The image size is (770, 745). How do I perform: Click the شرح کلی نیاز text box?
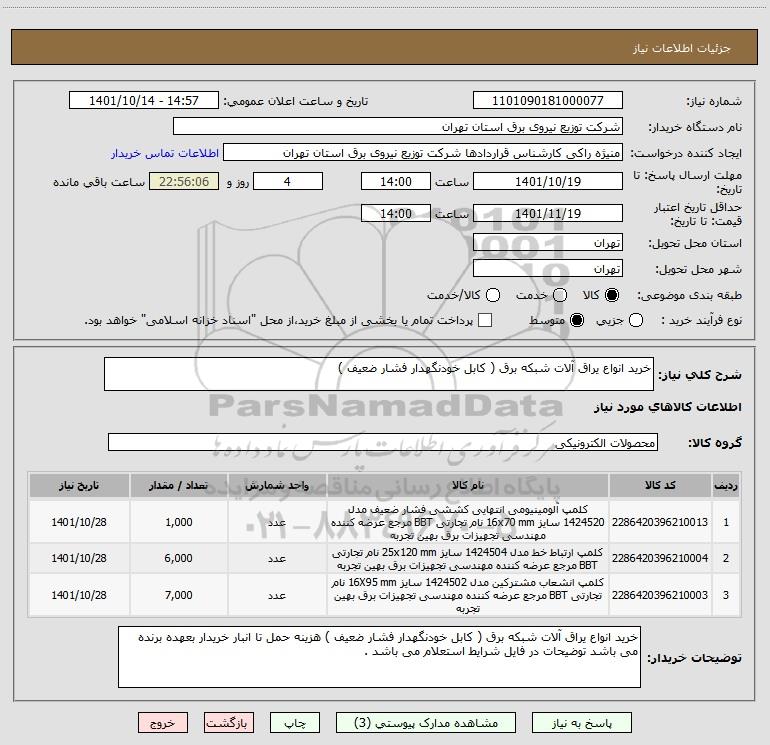(x=379, y=374)
